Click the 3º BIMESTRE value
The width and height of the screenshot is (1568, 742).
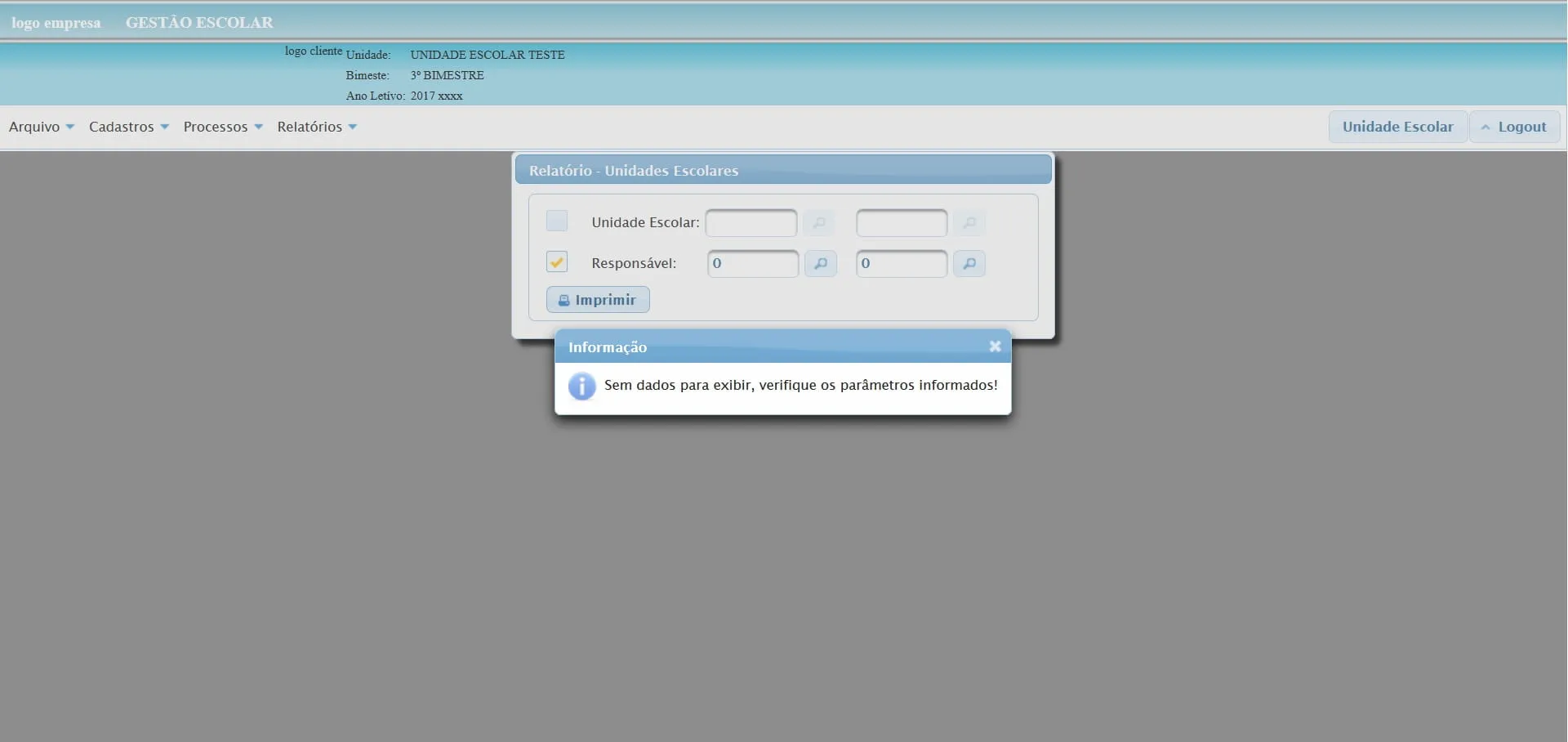point(448,75)
